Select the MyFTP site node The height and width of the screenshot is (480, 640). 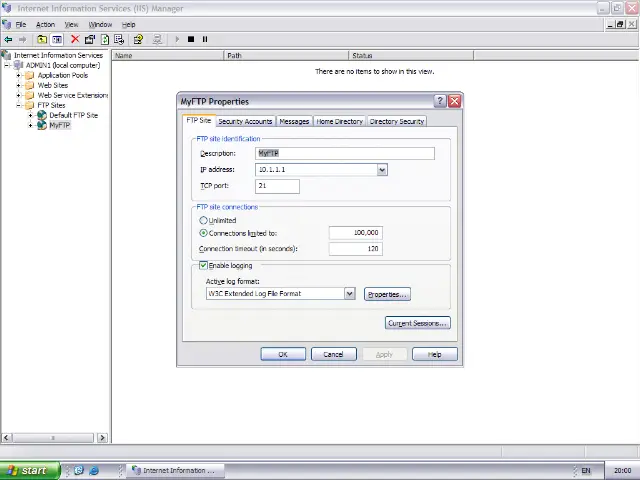pyautogui.click(x=60, y=125)
